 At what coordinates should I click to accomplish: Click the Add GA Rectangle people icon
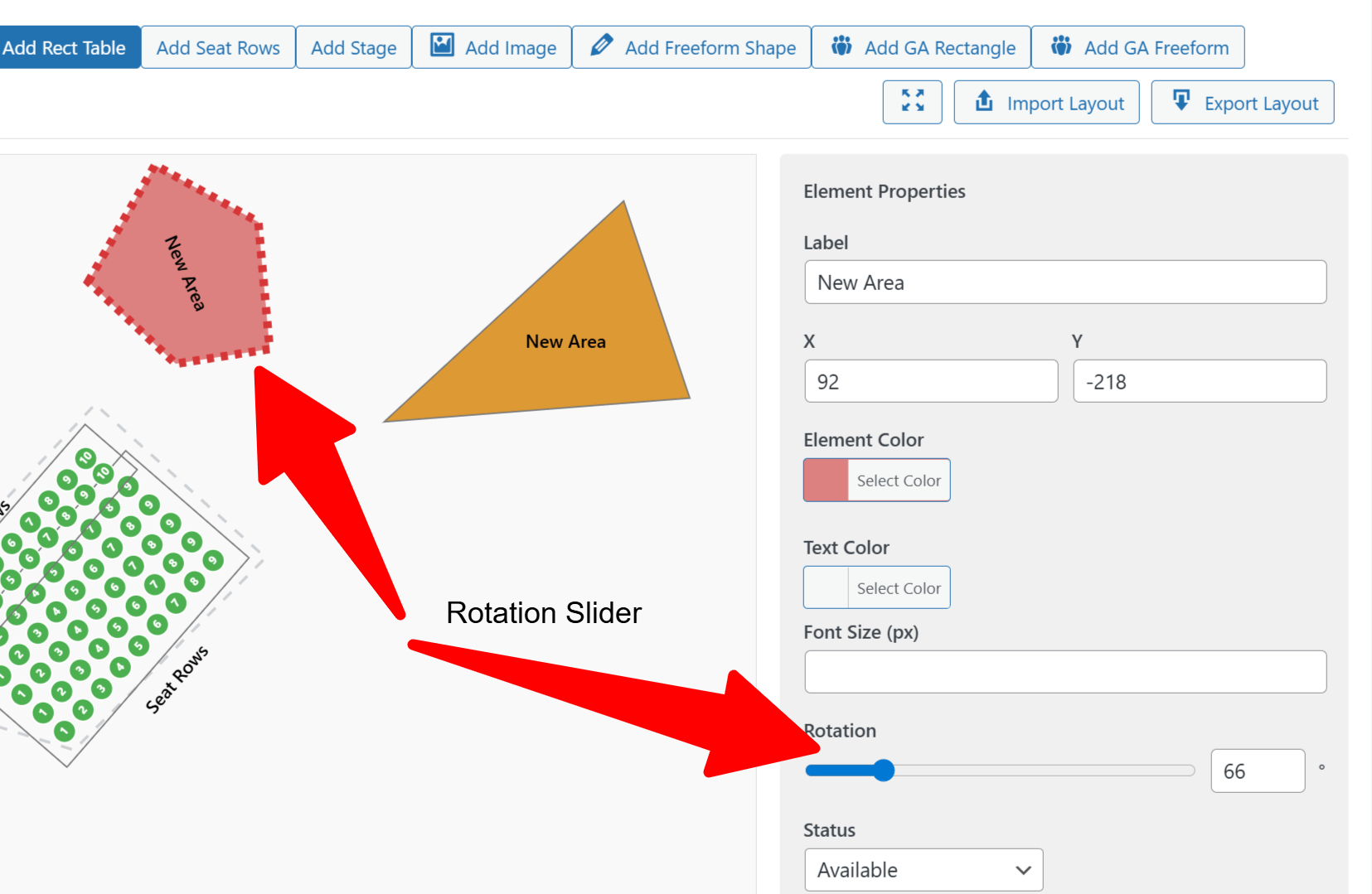pyautogui.click(x=841, y=46)
